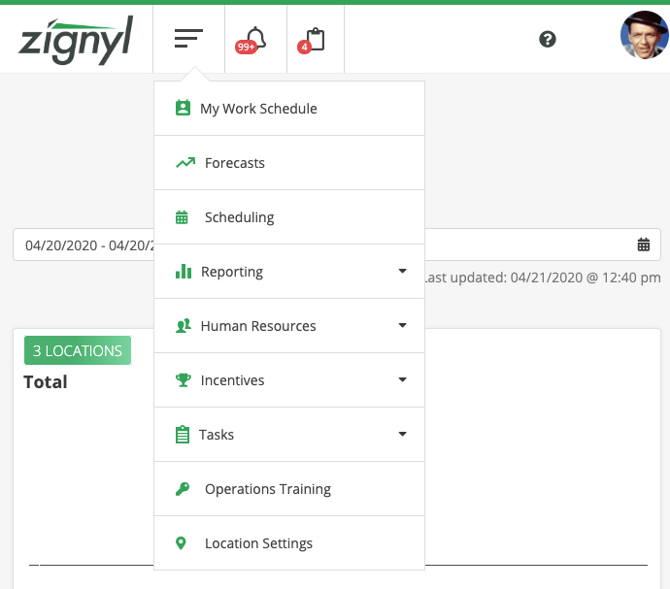Open clipboard tasks icon with 4 badge
The height and width of the screenshot is (589, 670).
(x=315, y=40)
